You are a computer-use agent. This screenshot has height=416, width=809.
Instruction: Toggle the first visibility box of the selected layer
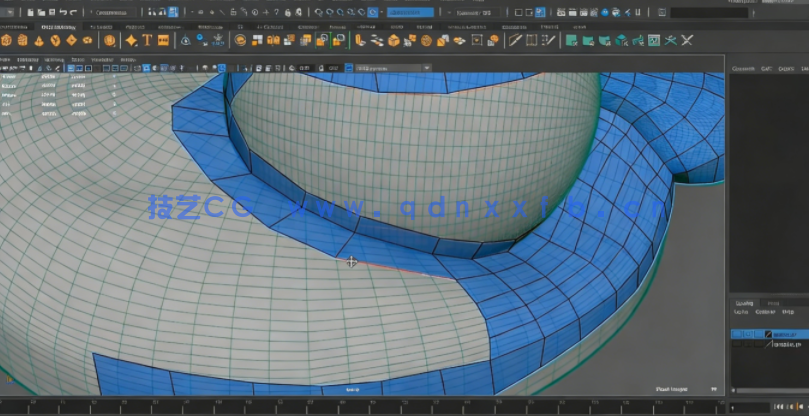(738, 334)
